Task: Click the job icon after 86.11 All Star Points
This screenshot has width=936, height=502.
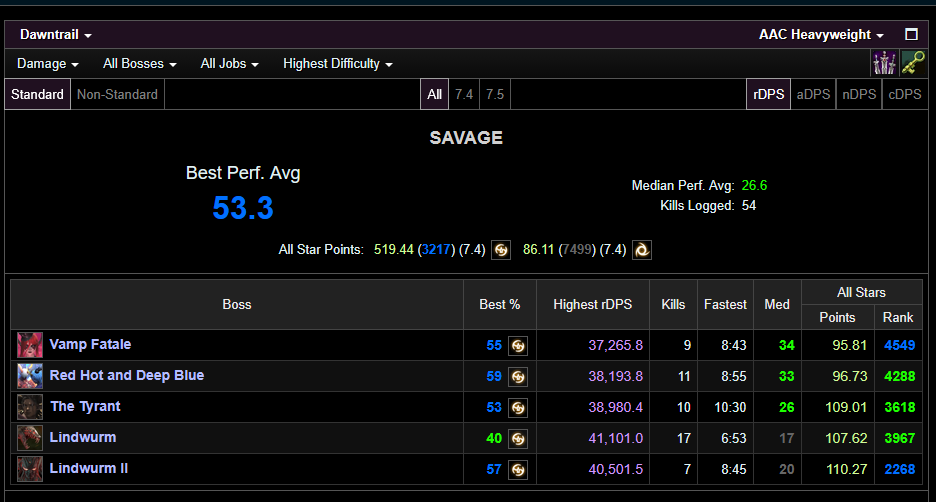Action: tap(642, 250)
